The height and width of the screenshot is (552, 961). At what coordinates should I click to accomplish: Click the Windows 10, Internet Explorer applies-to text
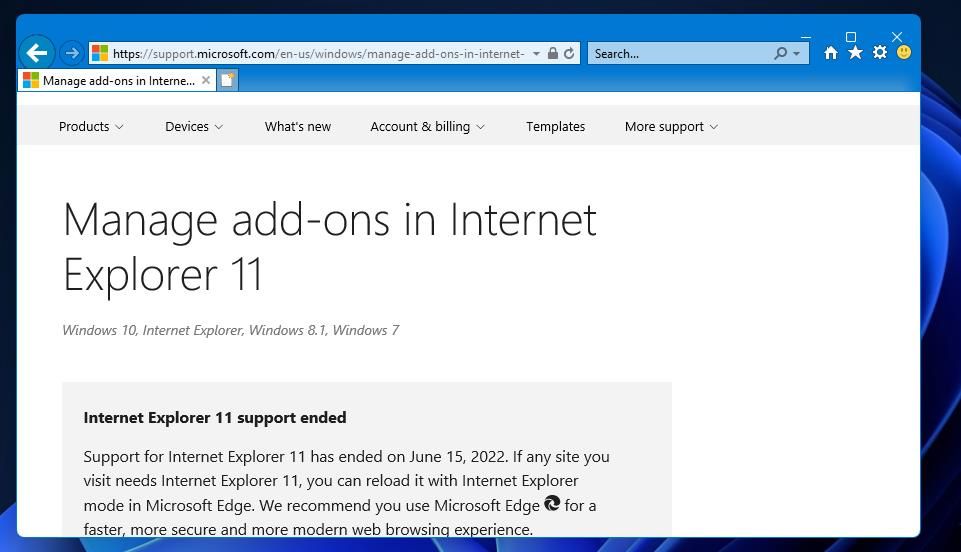pyautogui.click(x=230, y=330)
